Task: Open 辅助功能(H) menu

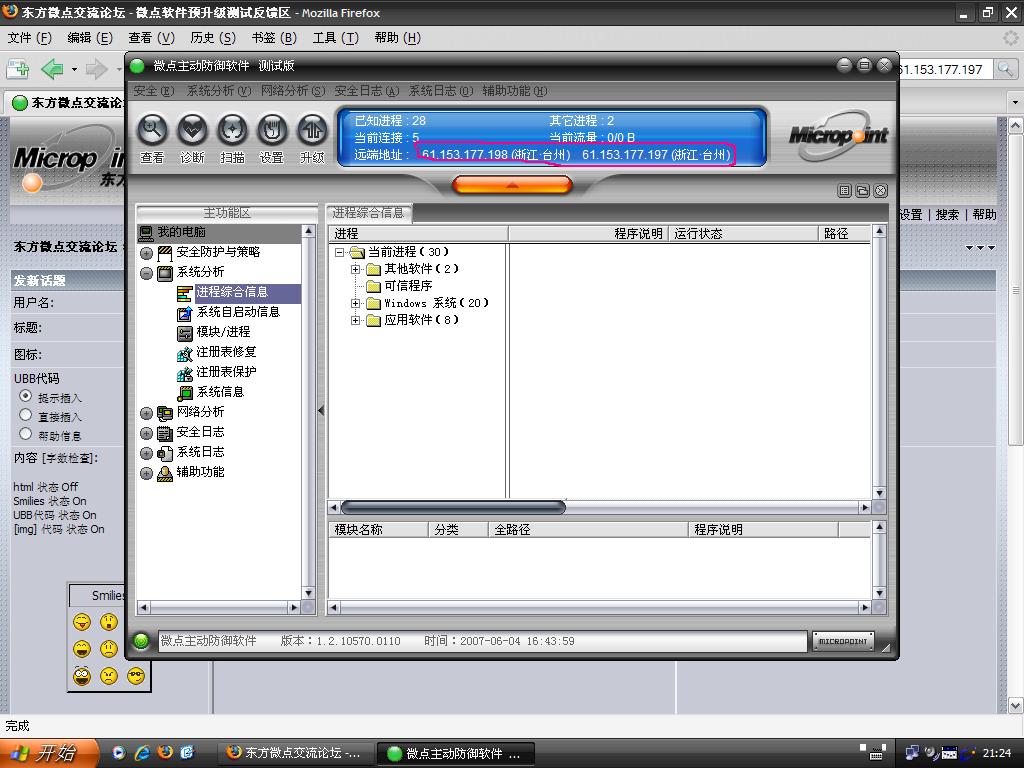Action: click(x=515, y=91)
